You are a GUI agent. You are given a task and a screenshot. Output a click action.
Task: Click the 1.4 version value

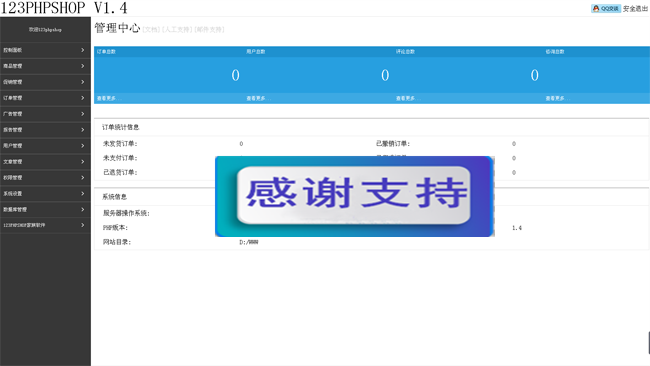point(517,228)
